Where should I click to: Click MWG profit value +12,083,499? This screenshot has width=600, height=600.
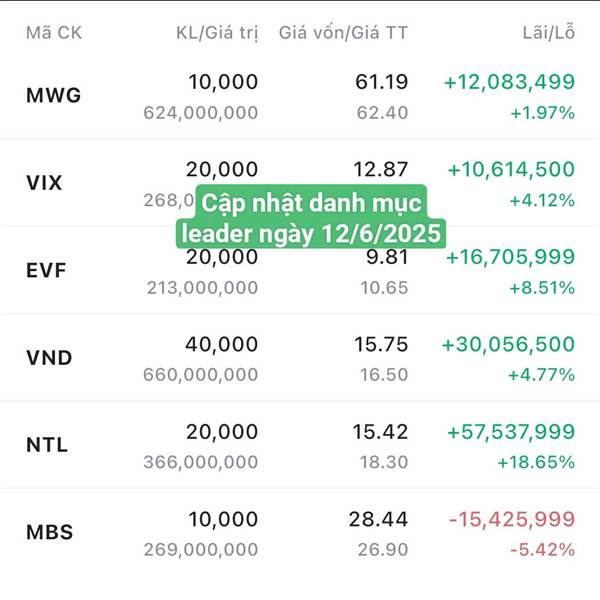507,82
